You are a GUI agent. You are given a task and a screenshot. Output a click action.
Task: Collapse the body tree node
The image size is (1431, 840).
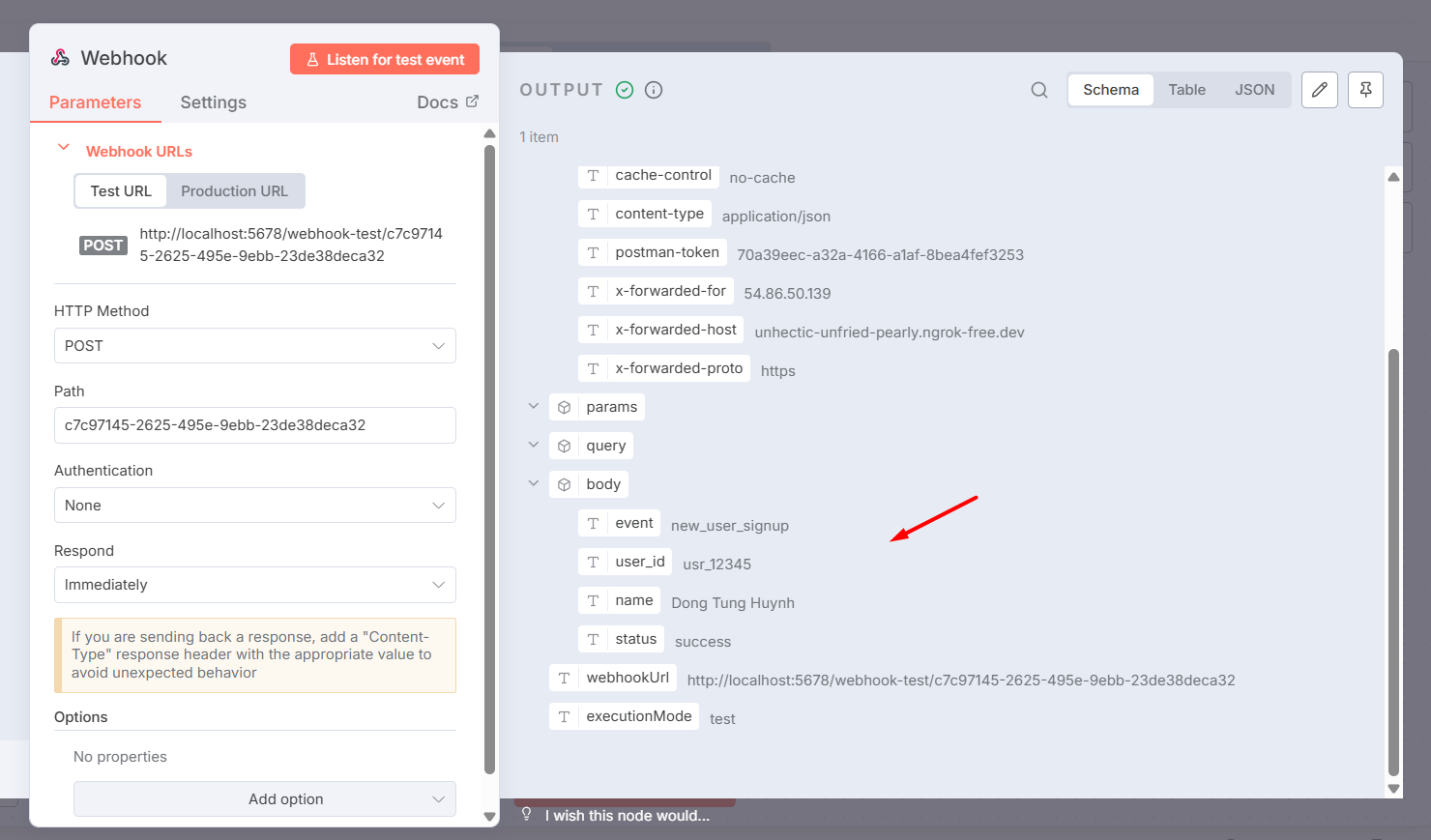tap(534, 483)
